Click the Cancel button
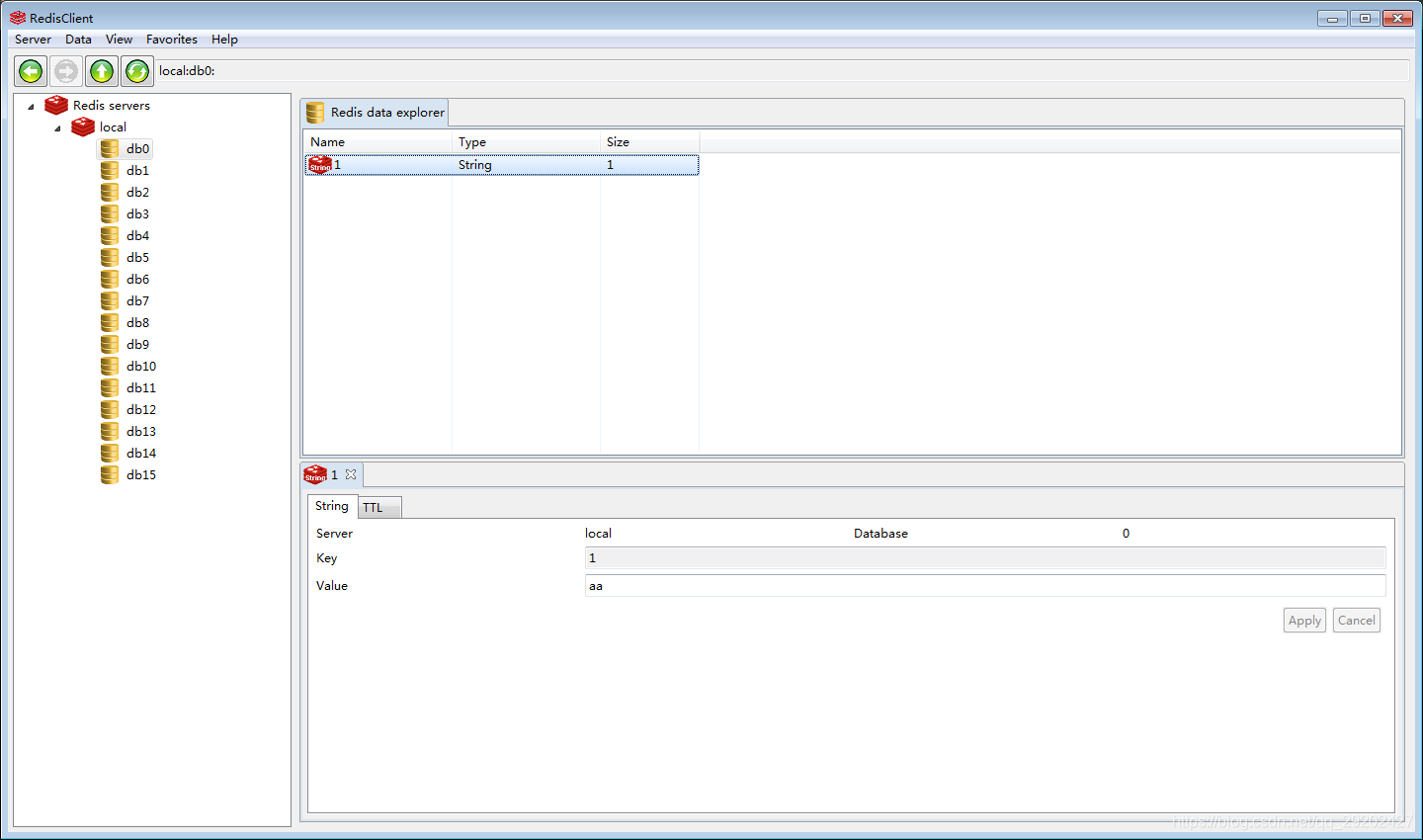This screenshot has width=1423, height=840. pyautogui.click(x=1357, y=621)
